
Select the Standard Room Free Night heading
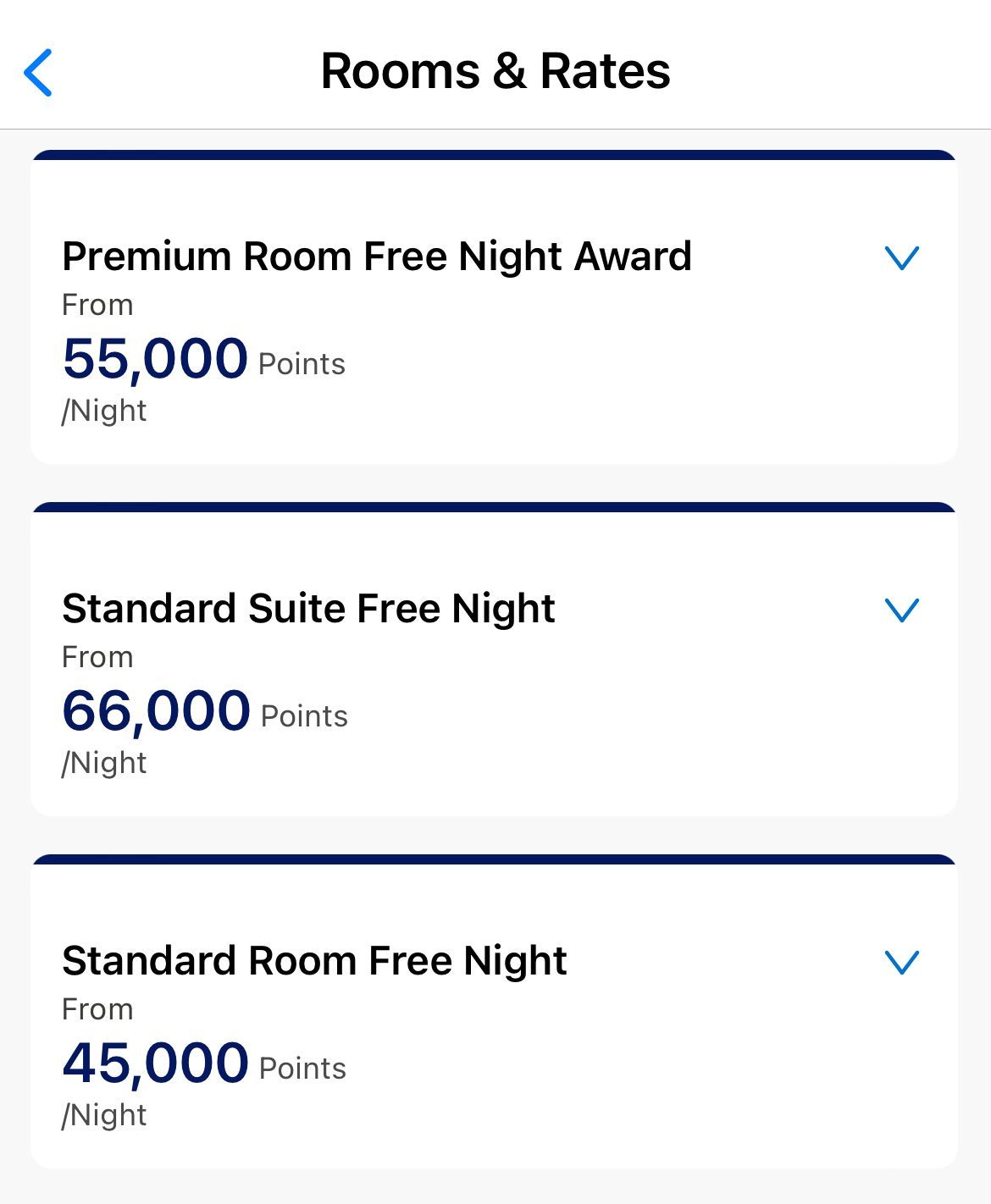tap(314, 961)
